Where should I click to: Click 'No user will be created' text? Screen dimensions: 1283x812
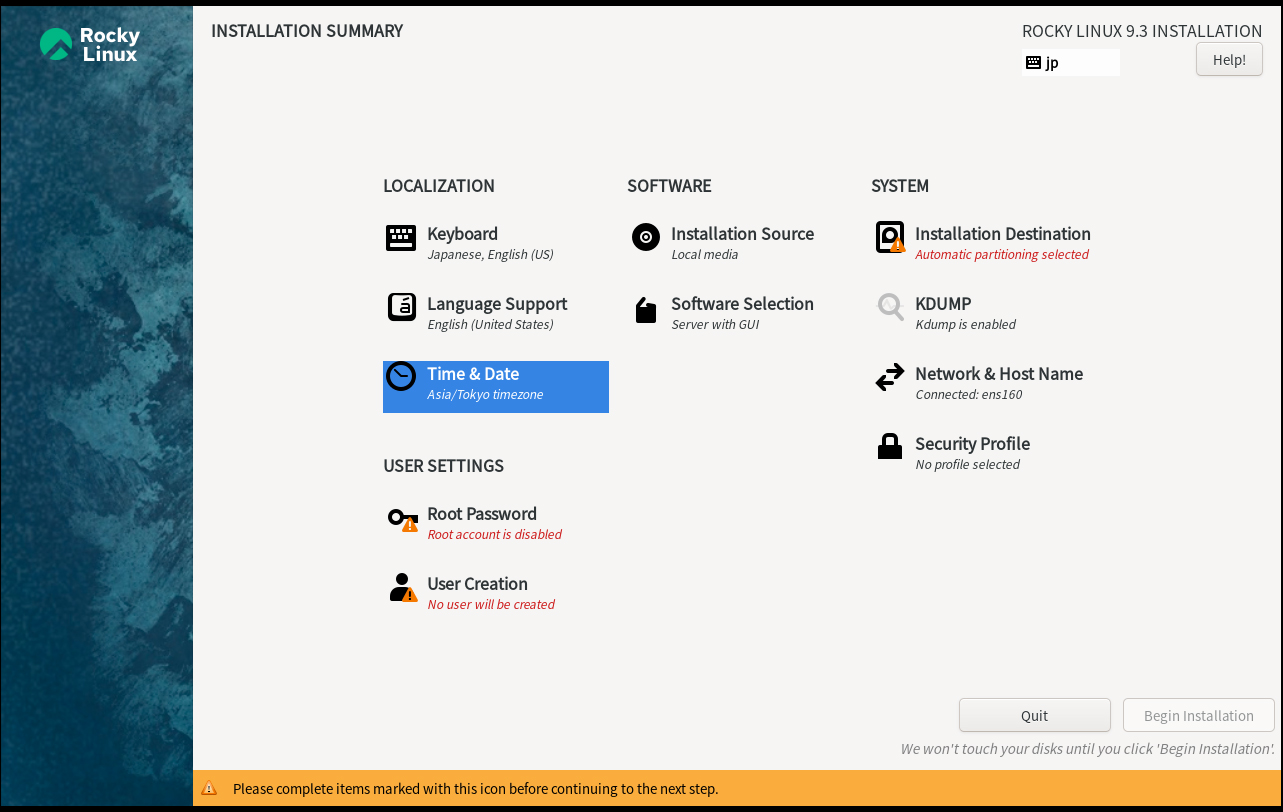pos(491,605)
